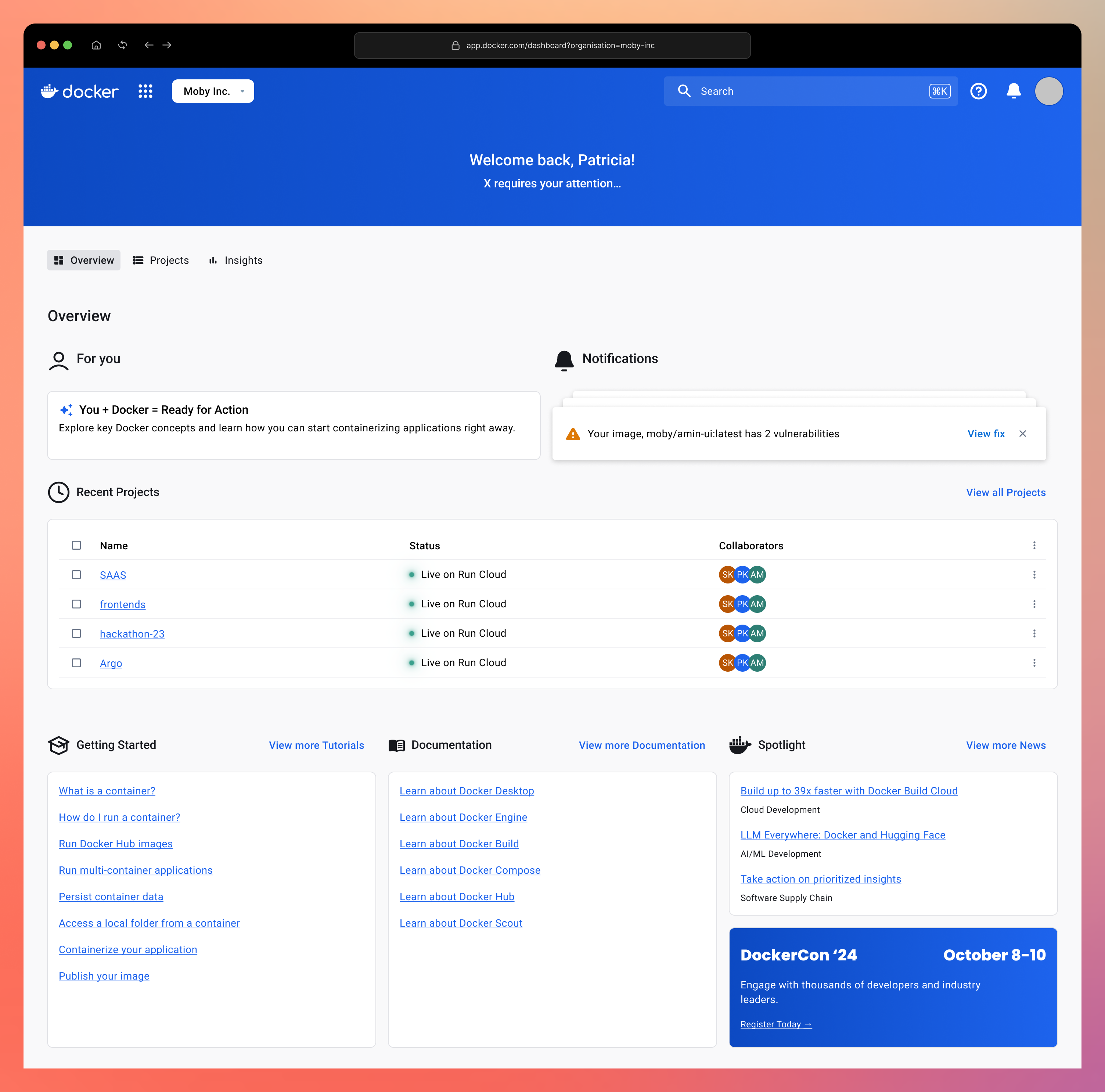Click the View fix link
This screenshot has height=1092, width=1105.
[986, 434]
